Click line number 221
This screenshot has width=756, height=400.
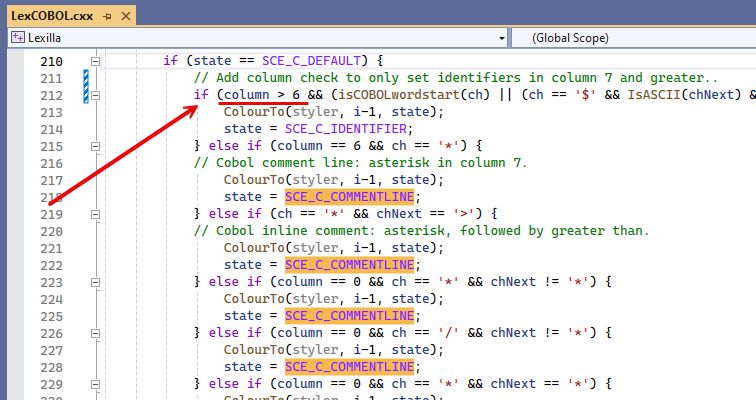(x=52, y=249)
